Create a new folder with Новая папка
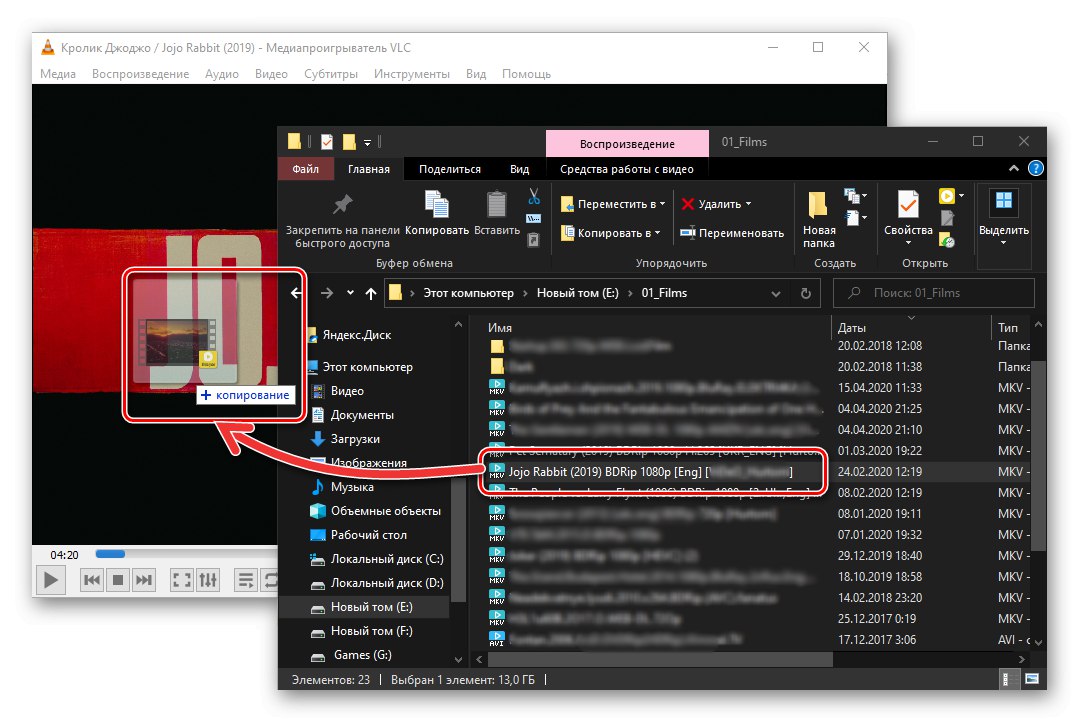 click(x=819, y=220)
